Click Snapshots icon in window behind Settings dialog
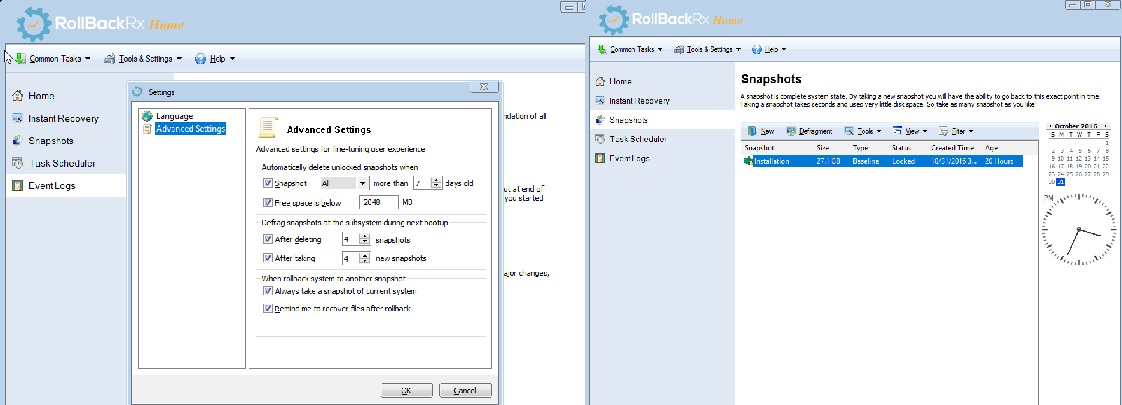Viewport: 1122px width, 405px height. point(18,140)
